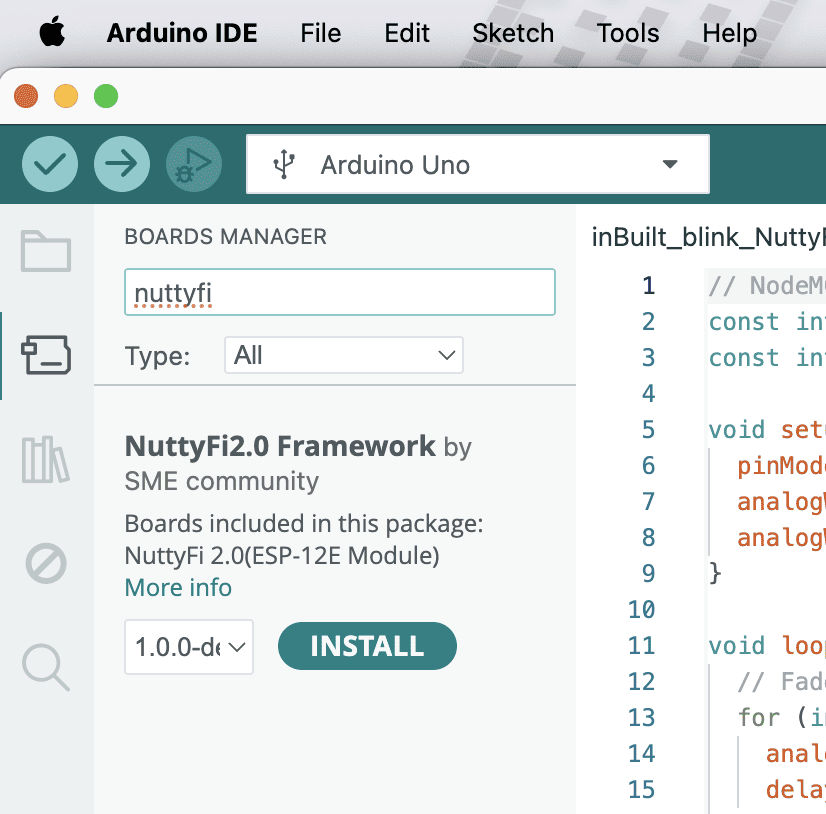Click line number 10 in the editor gutter
Image resolution: width=826 pixels, height=814 pixels.
click(x=642, y=609)
